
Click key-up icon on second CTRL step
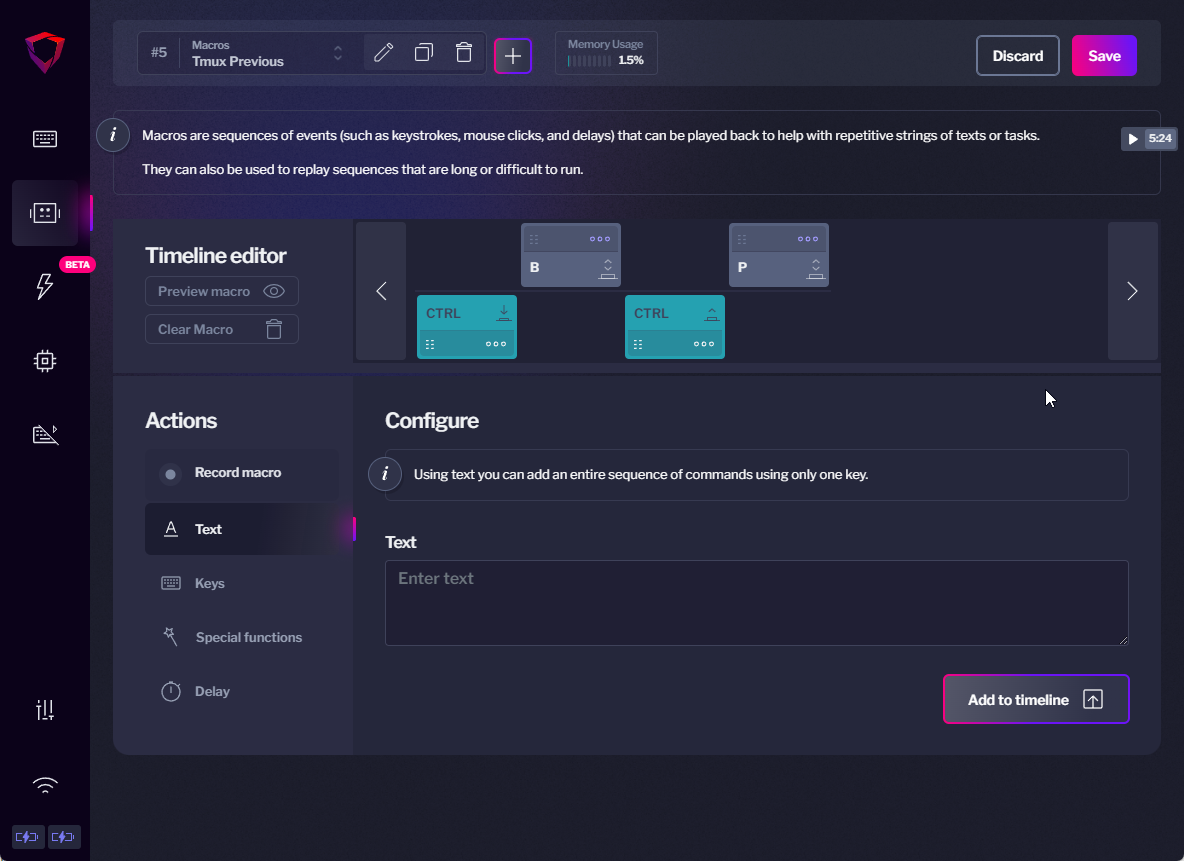coord(711,313)
